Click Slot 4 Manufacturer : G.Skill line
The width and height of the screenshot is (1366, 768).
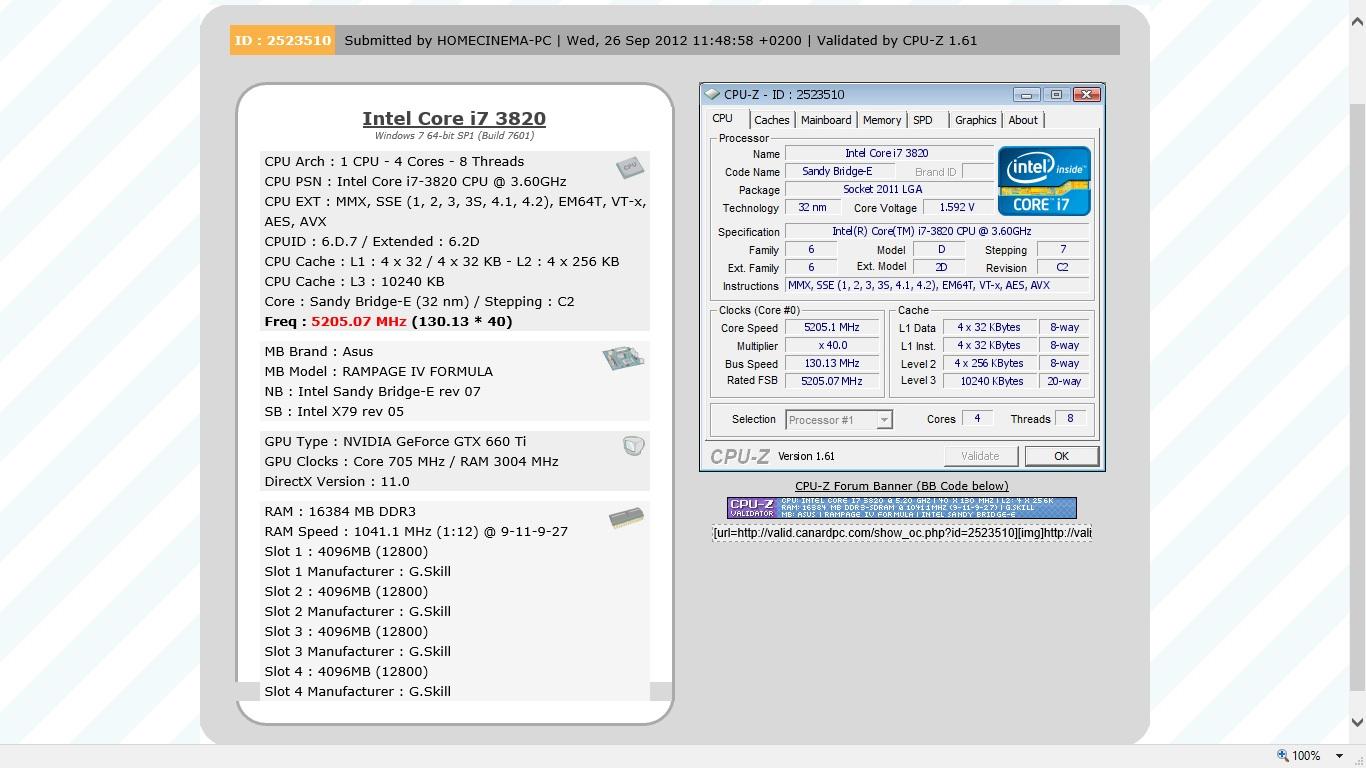pos(358,691)
